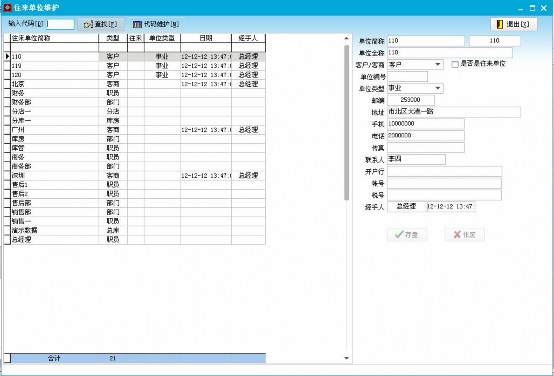554x376 pixels.
Task: Click filter cell under 往来单位简称 header
Action: (x=55, y=47)
